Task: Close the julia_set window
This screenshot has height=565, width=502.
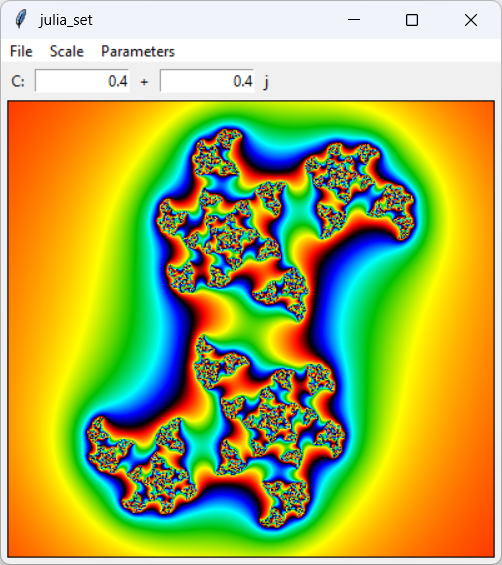Action: point(471,20)
